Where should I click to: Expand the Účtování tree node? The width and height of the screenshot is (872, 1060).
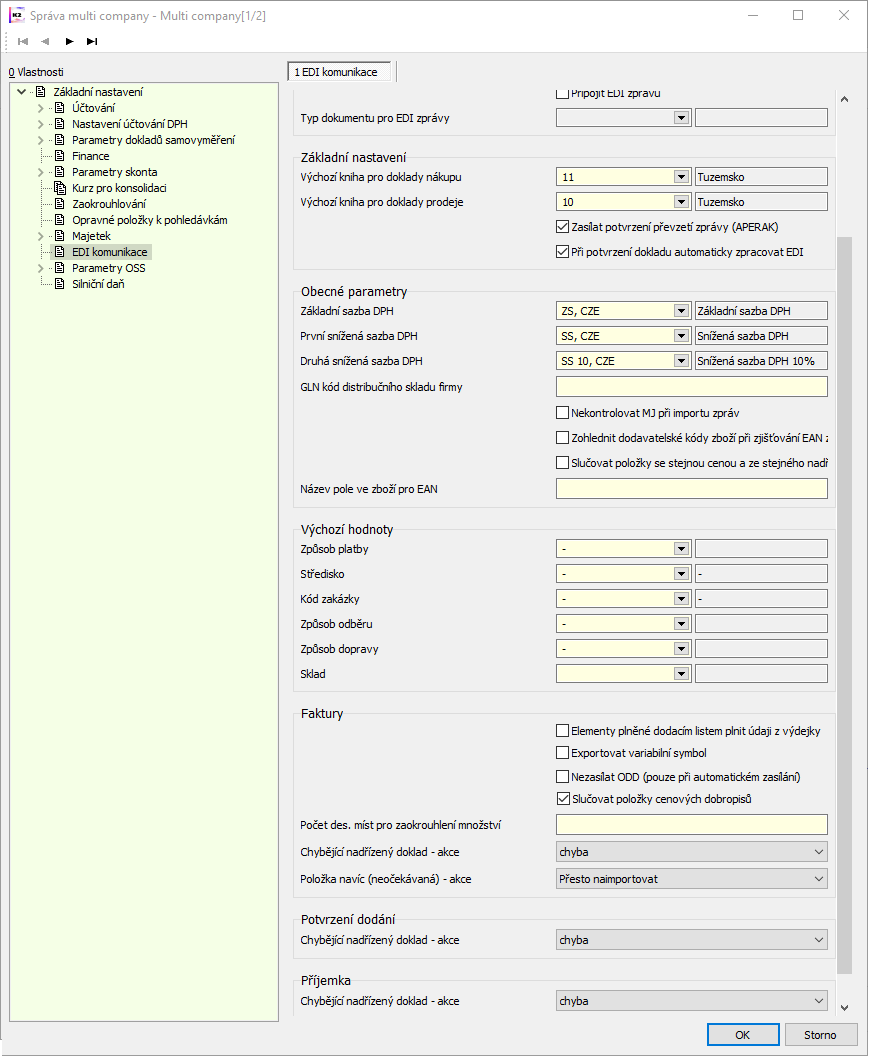click(41, 107)
